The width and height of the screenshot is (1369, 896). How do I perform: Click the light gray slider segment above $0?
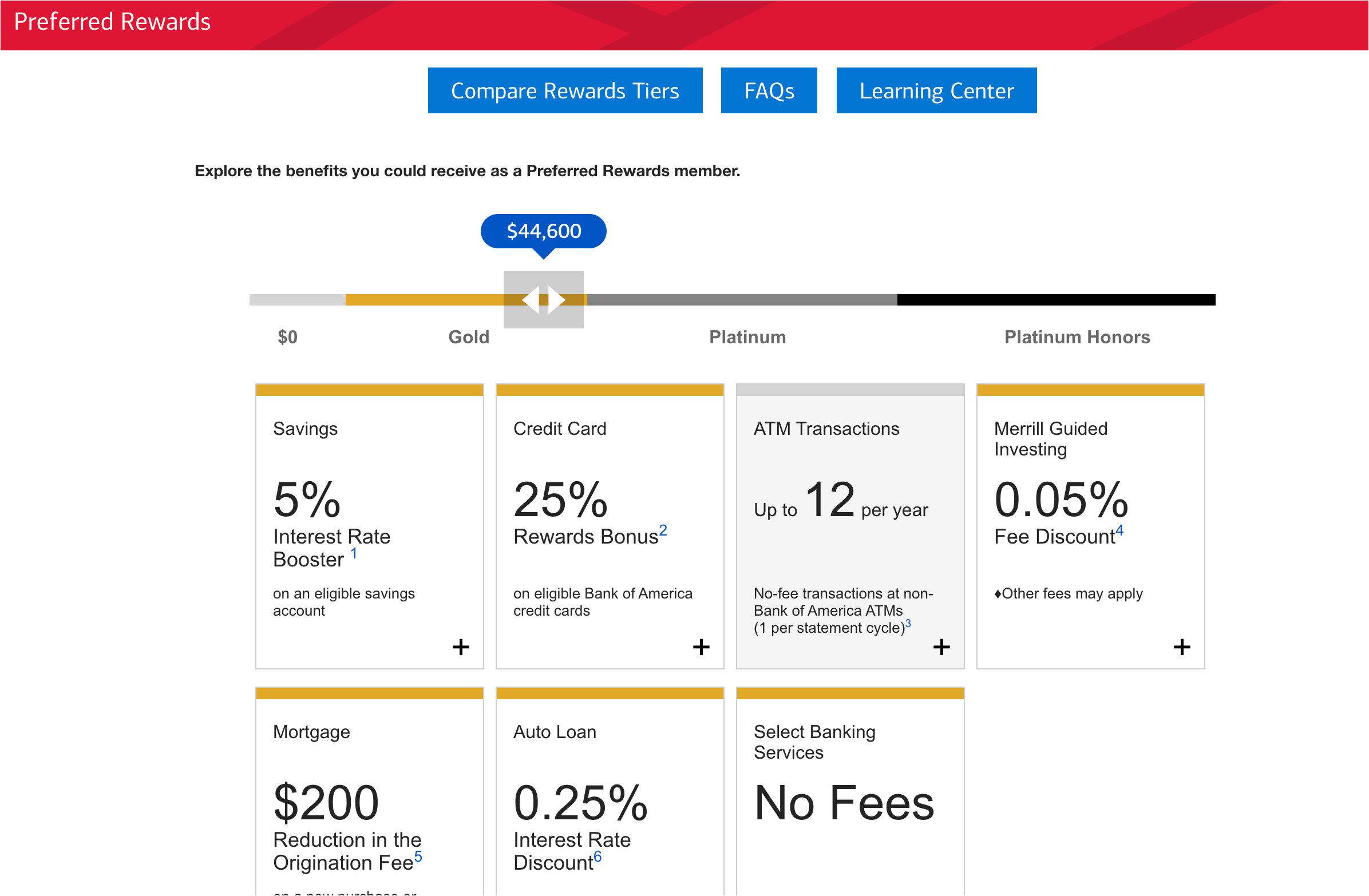298,300
